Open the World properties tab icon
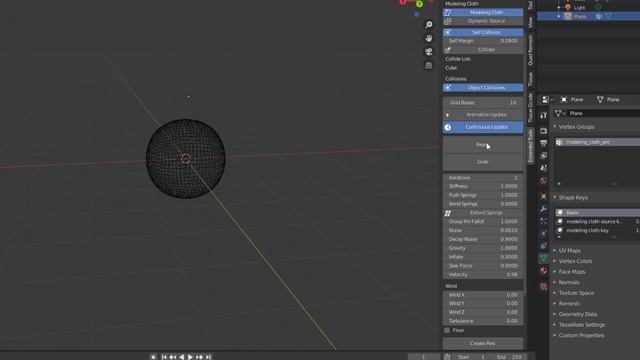The image size is (640, 360). point(543,180)
